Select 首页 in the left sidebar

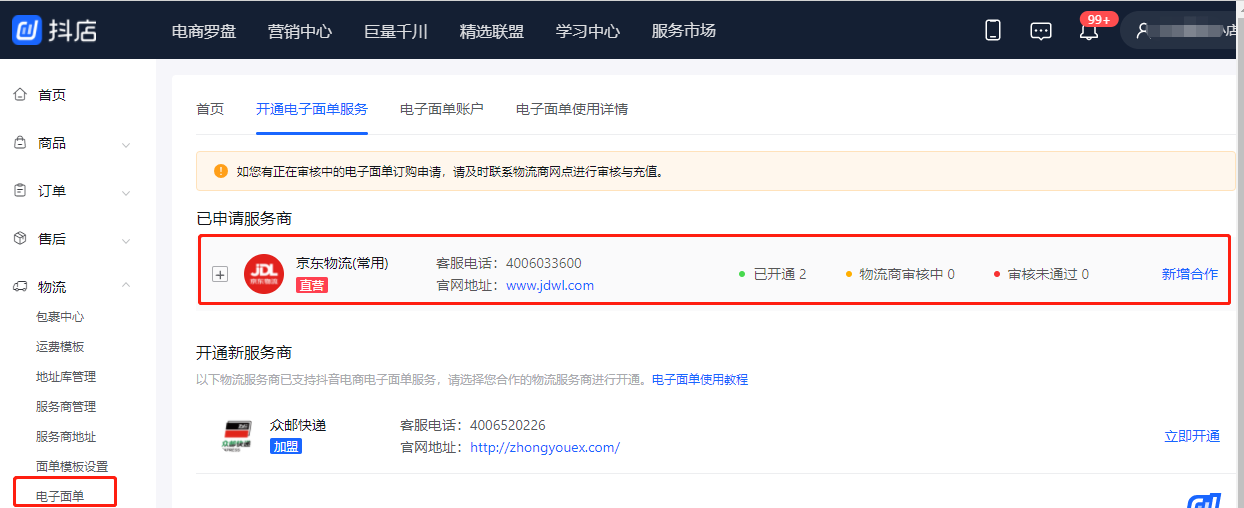[52, 95]
